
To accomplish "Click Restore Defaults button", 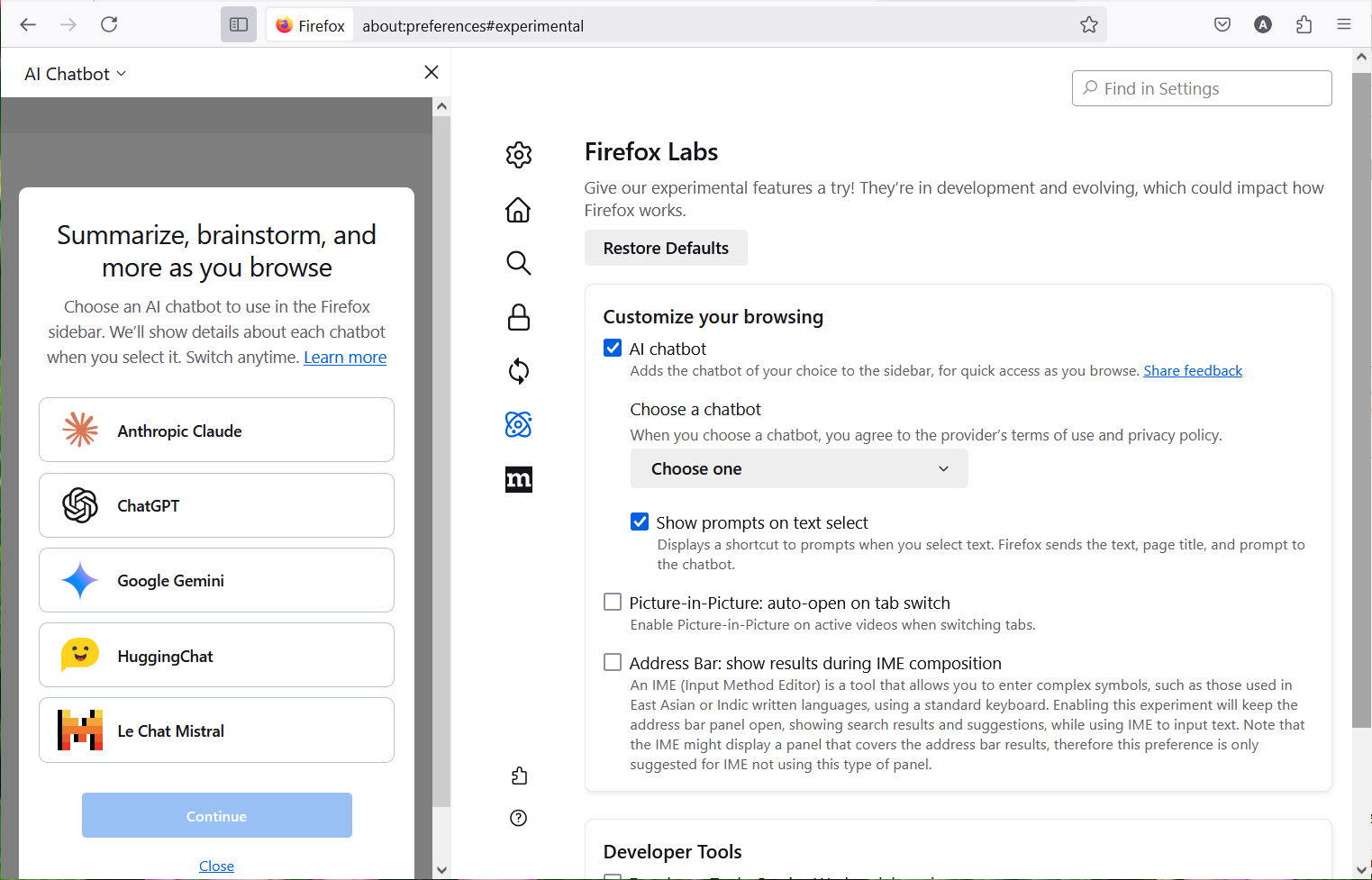I will pyautogui.click(x=666, y=248).
